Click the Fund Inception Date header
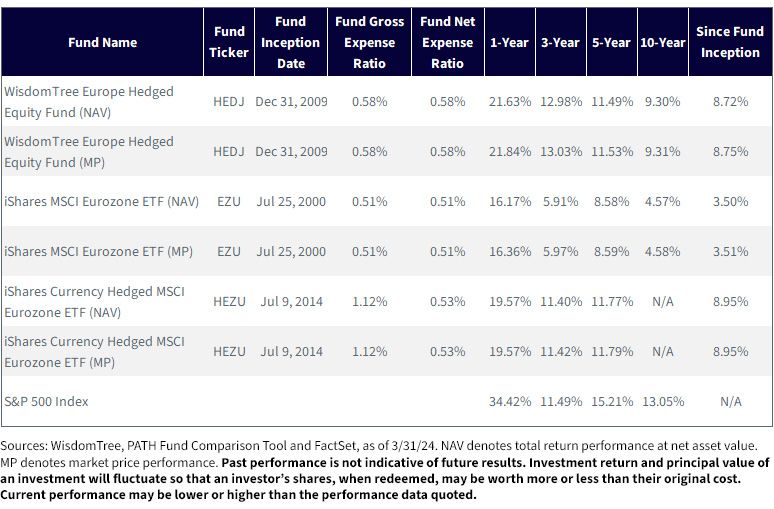 pos(291,42)
